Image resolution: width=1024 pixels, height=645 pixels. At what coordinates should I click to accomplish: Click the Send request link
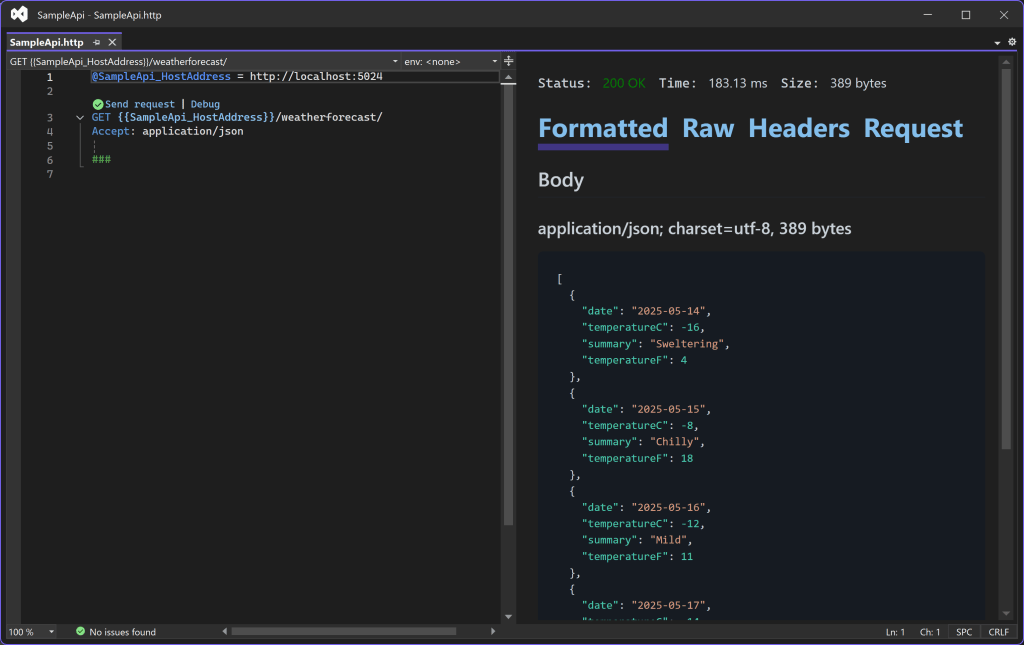coord(140,104)
